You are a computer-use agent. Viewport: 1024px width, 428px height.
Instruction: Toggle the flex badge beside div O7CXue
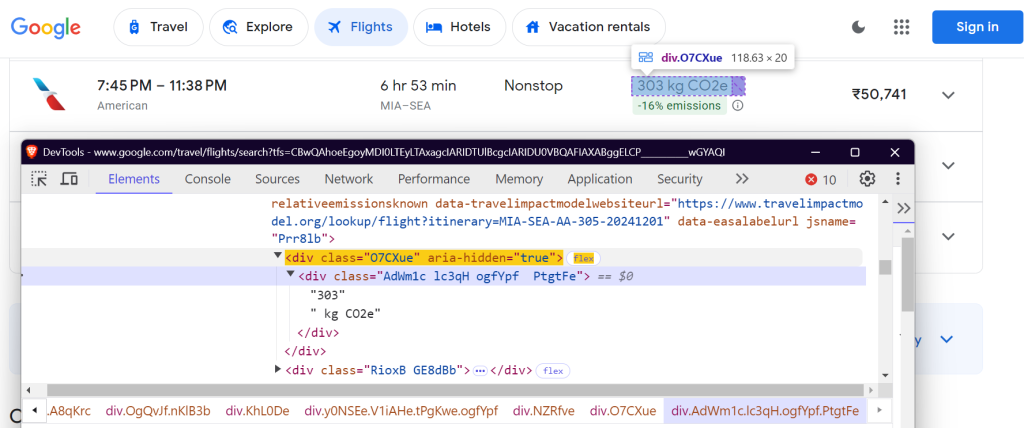point(583,258)
